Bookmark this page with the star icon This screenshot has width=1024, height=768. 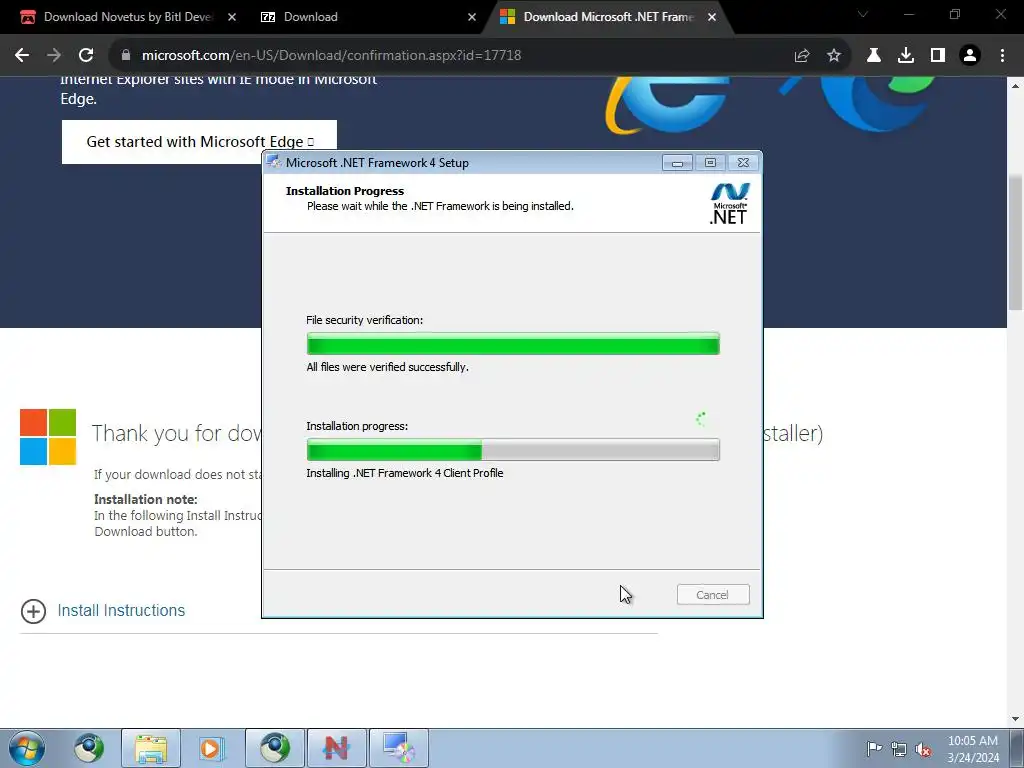click(x=834, y=56)
